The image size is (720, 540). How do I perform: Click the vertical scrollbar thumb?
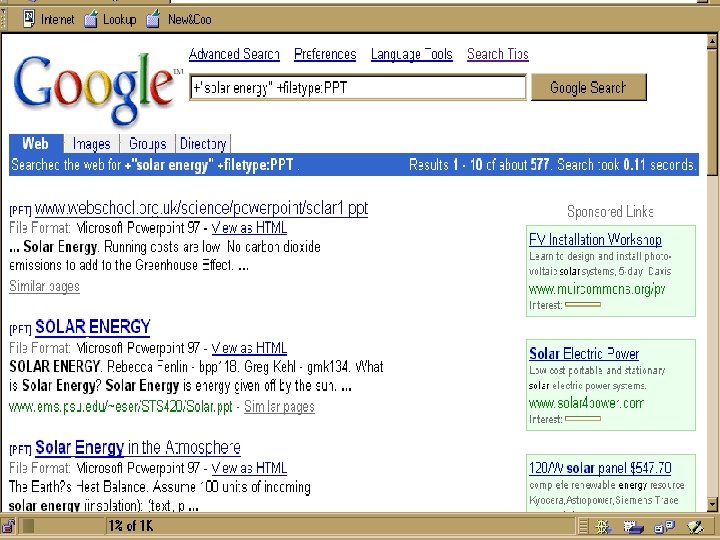pos(712,112)
